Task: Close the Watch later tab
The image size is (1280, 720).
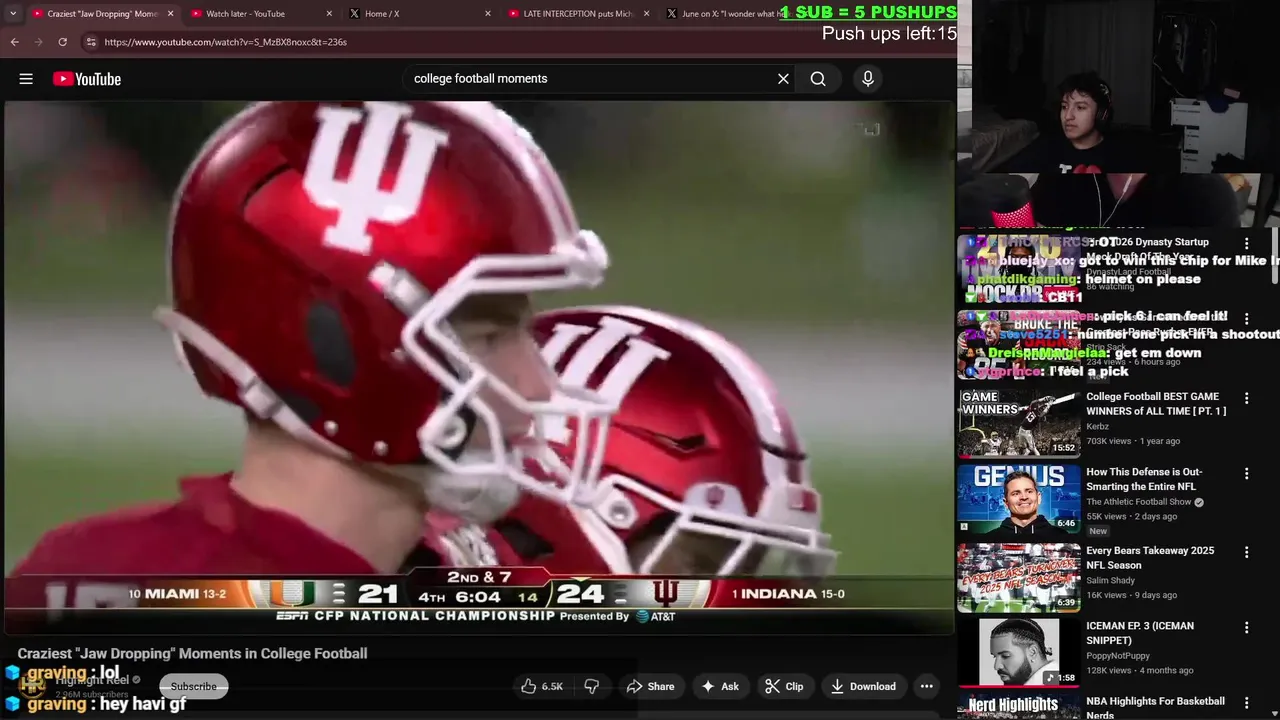Action: [329, 14]
